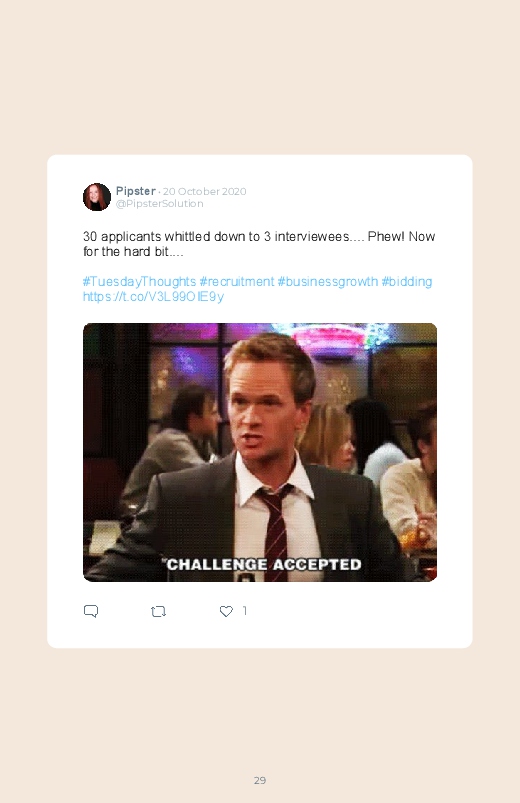The width and height of the screenshot is (520, 803).
Task: Click the '30 applicants whittled down' tweet text
Action: pyautogui.click(x=259, y=244)
